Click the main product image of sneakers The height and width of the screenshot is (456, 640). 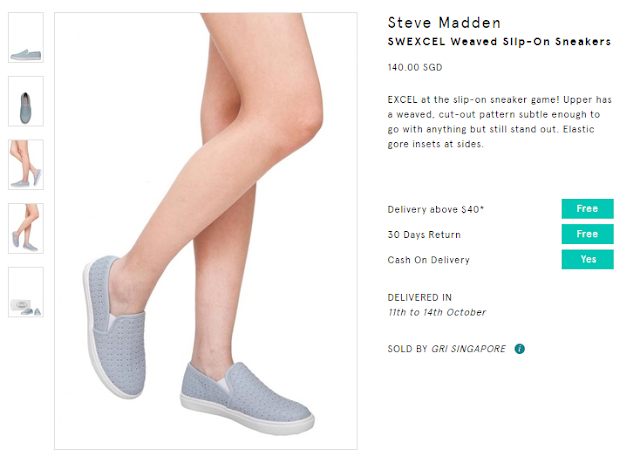click(x=206, y=231)
